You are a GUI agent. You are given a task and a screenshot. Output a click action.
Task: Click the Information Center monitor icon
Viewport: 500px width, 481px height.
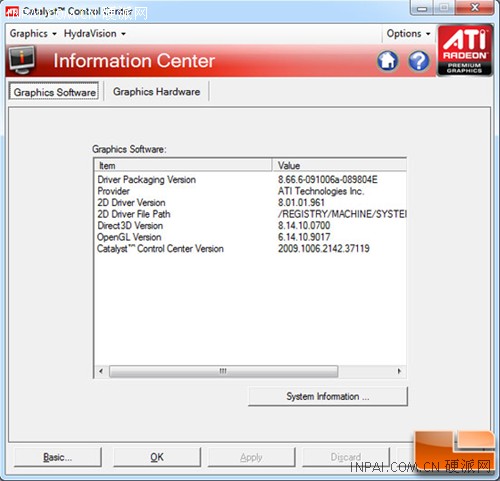coord(22,60)
